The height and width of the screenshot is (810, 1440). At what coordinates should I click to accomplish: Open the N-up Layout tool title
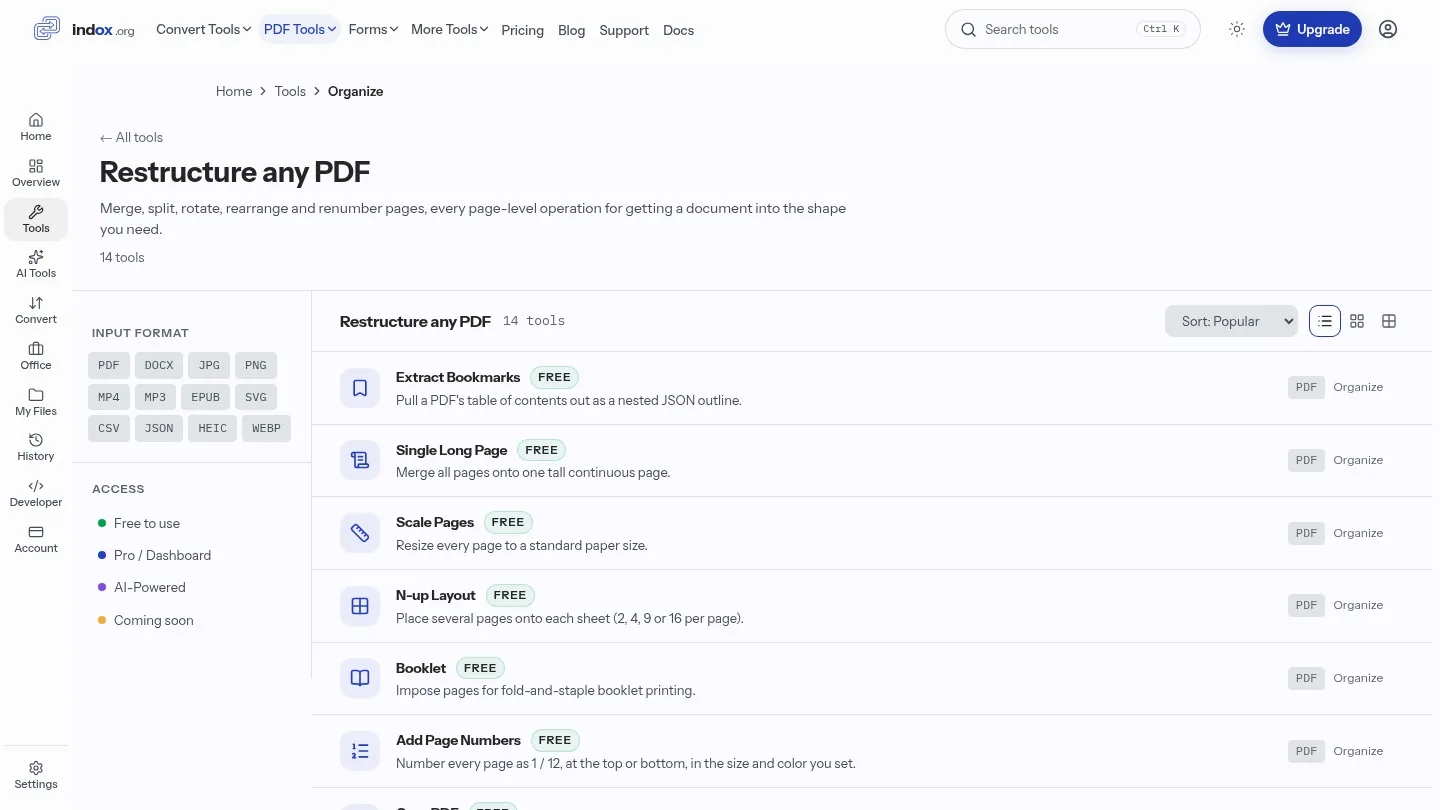tap(436, 595)
